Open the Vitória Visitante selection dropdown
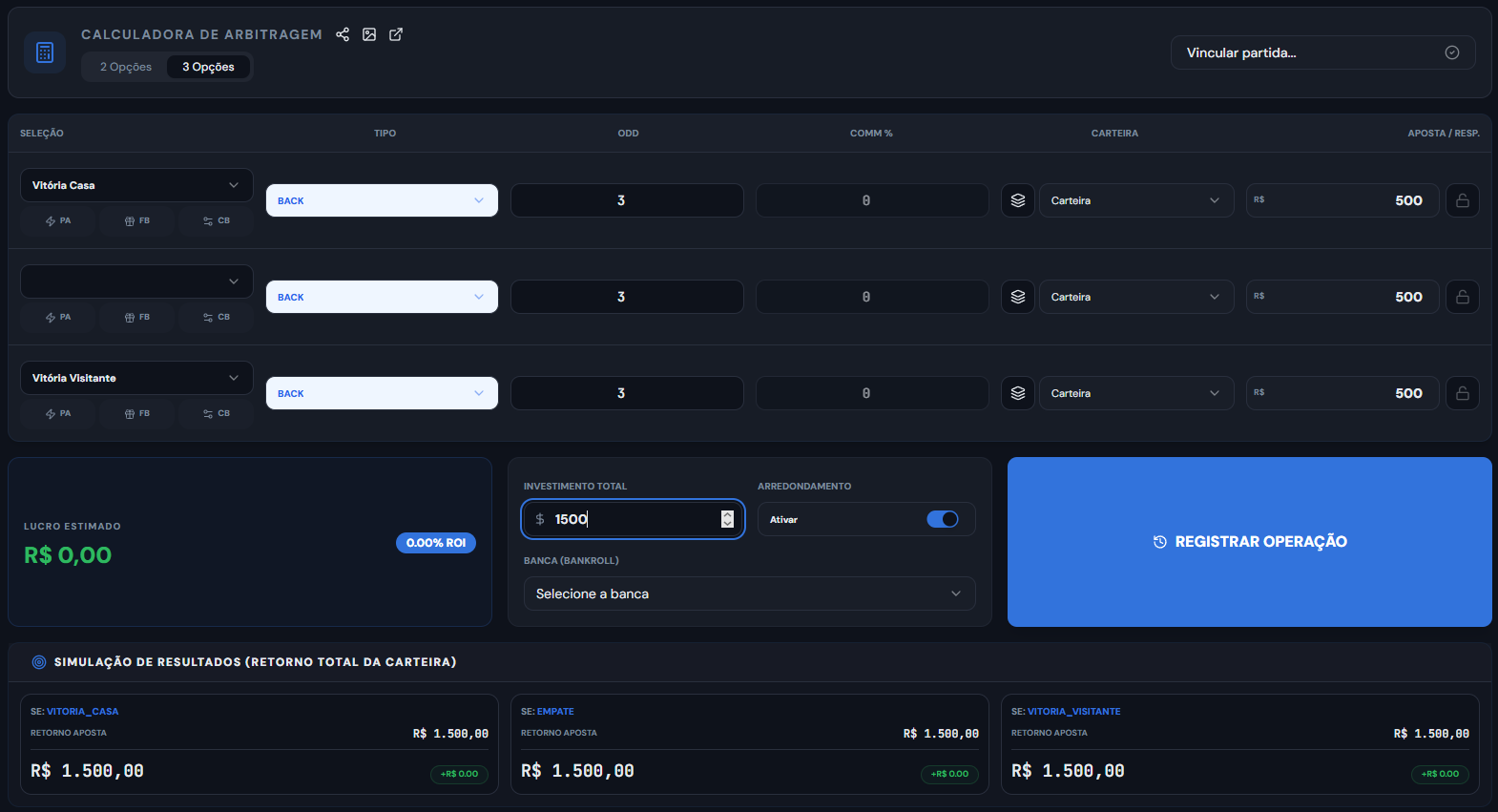Image resolution: width=1498 pixels, height=812 pixels. point(136,378)
